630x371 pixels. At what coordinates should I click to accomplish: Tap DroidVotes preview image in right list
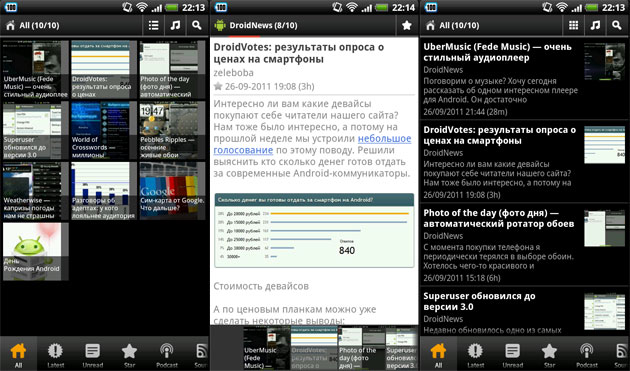click(605, 145)
